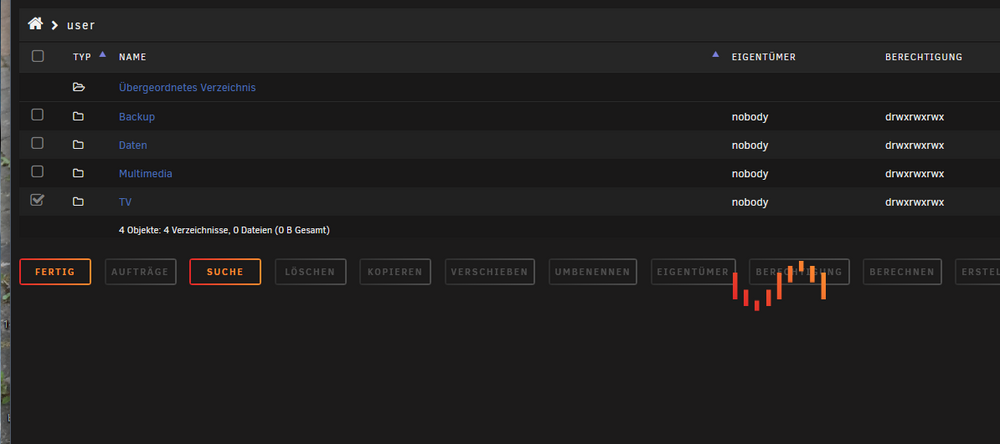Open the Backup folder
This screenshot has height=444, width=1000.
(x=136, y=117)
